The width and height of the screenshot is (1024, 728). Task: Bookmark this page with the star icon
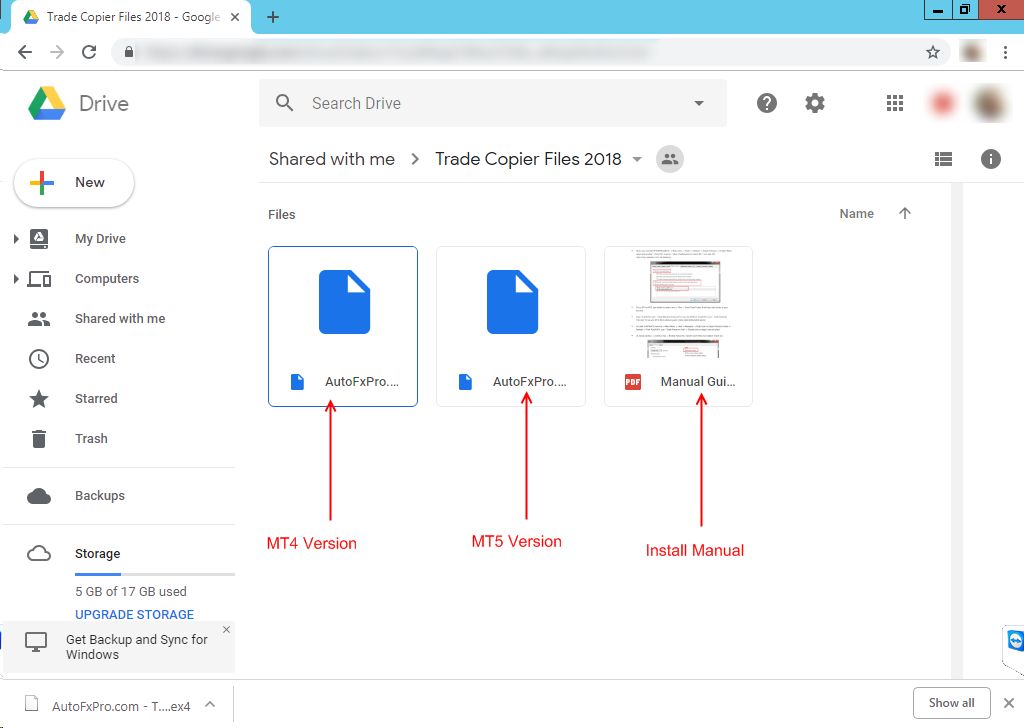click(x=933, y=52)
